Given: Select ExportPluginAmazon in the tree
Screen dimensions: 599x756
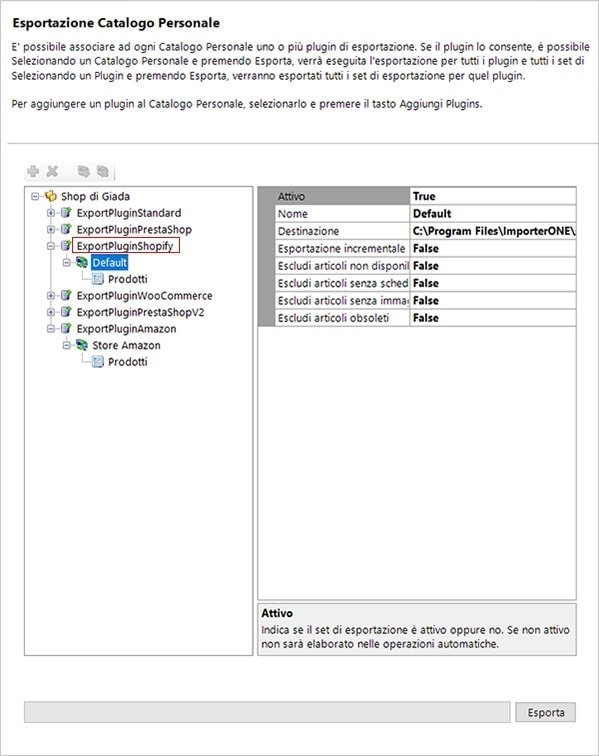Looking at the screenshot, I should pyautogui.click(x=126, y=329).
